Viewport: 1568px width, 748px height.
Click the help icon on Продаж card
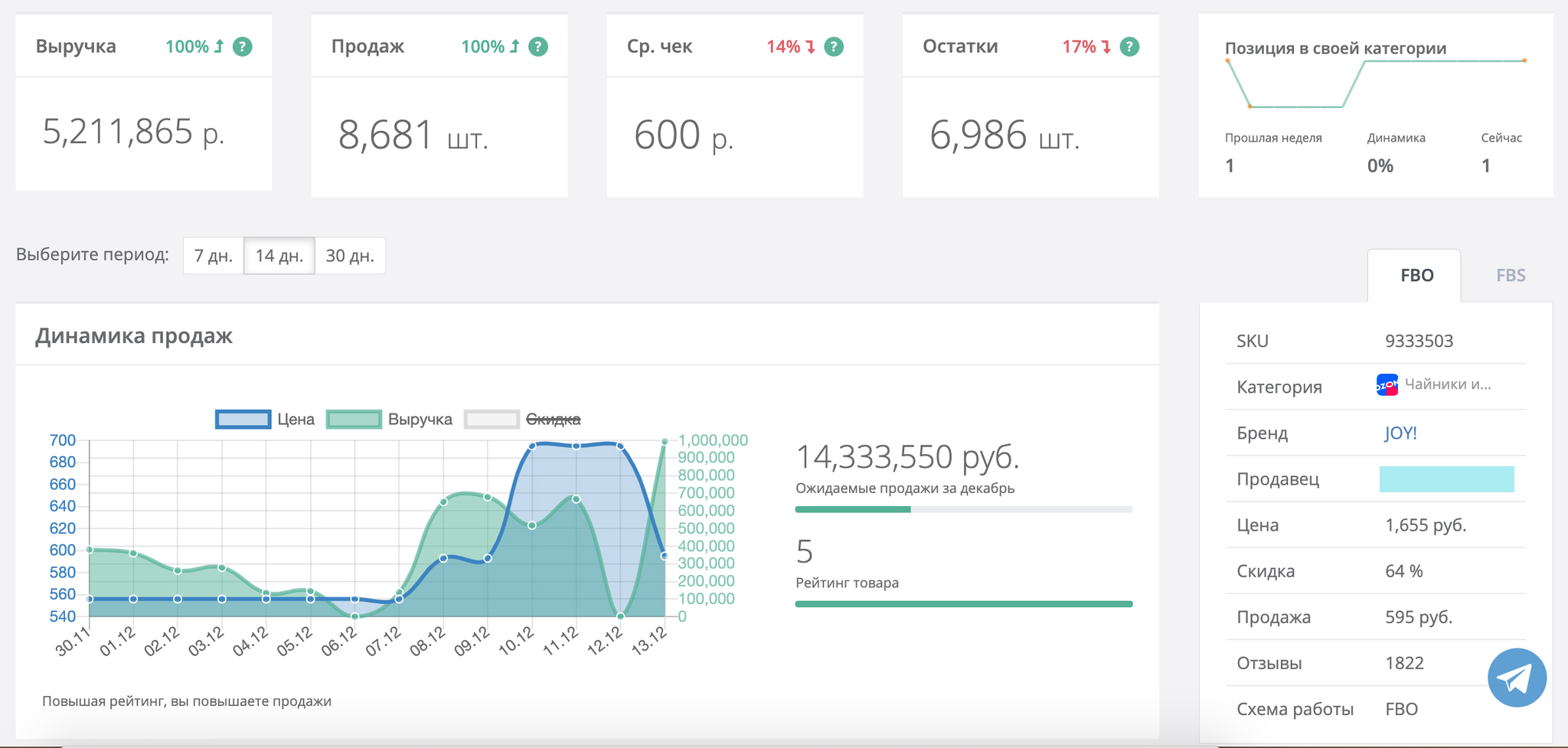click(538, 47)
